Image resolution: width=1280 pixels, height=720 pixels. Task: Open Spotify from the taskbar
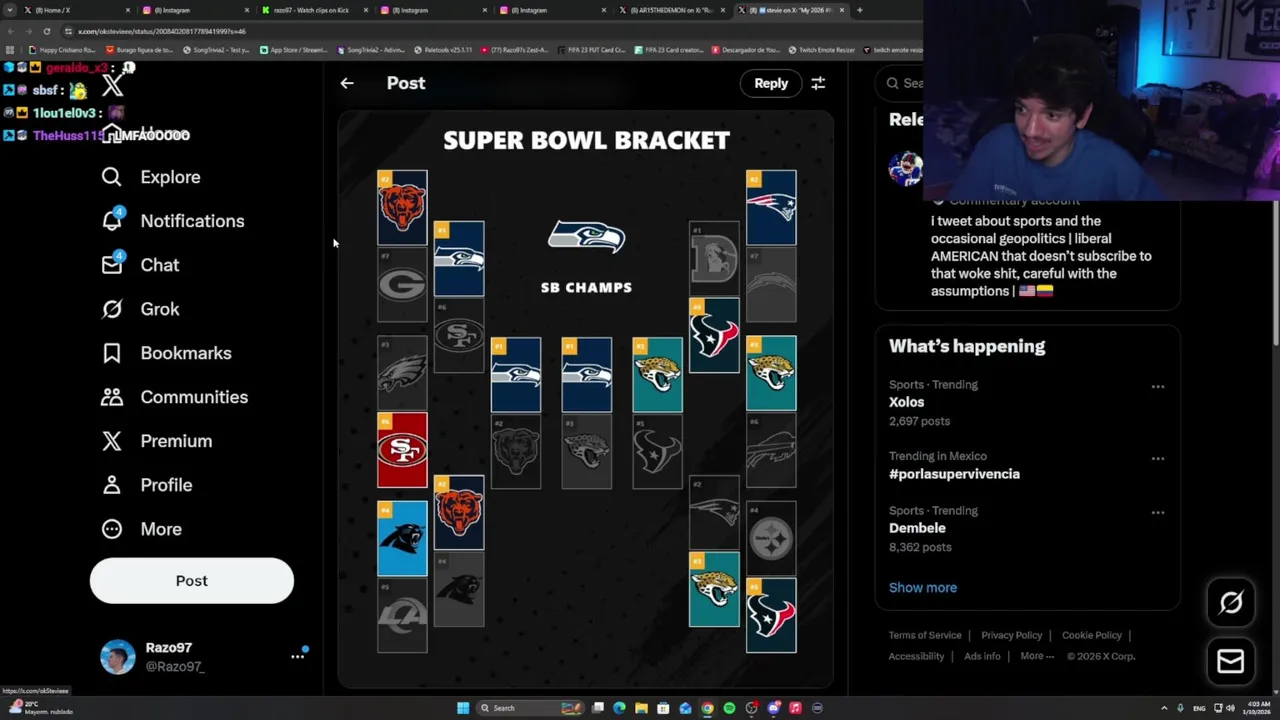click(x=729, y=708)
